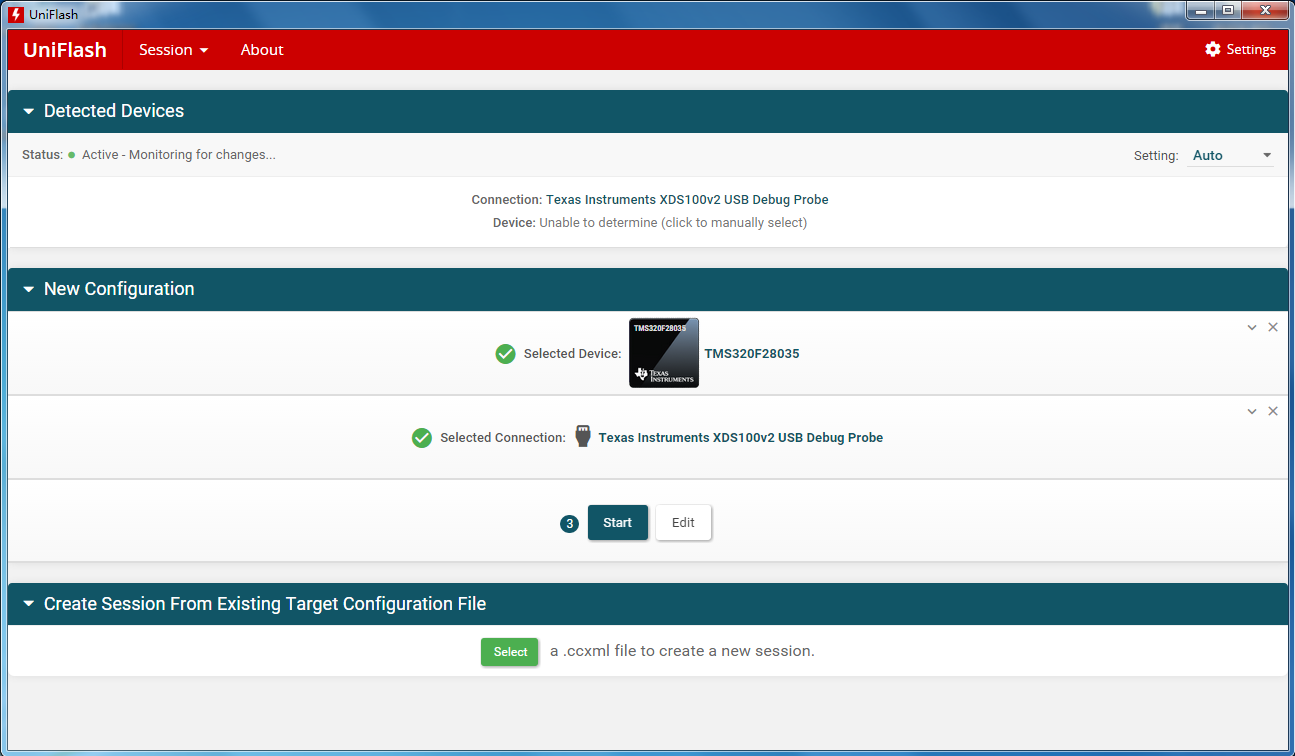This screenshot has height=756, width=1295.
Task: Go to UniFlash home brand link
Action: pyautogui.click(x=65, y=50)
